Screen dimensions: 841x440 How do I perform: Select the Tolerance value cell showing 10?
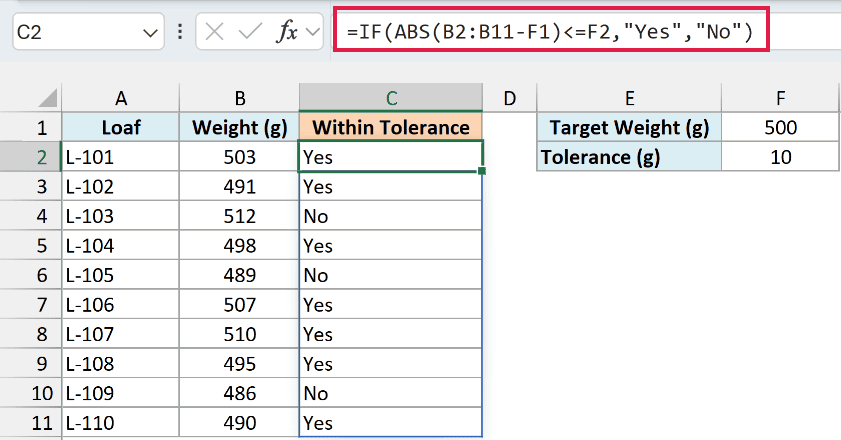coord(780,157)
